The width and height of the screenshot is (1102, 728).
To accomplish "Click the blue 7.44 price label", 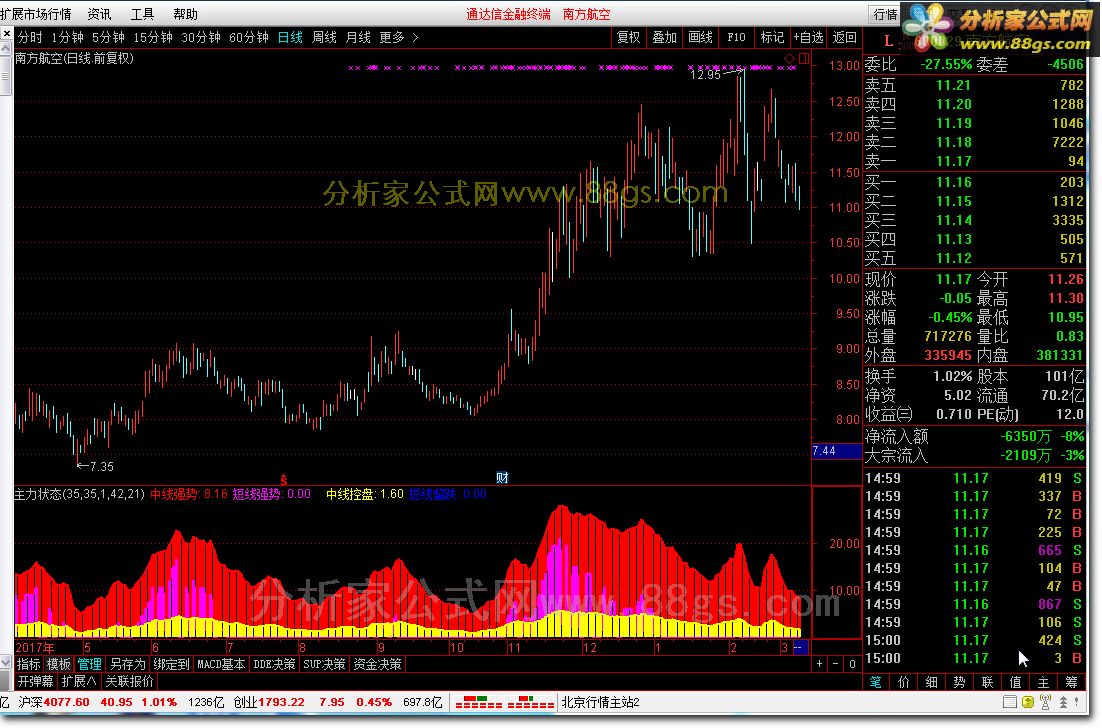I will [836, 450].
